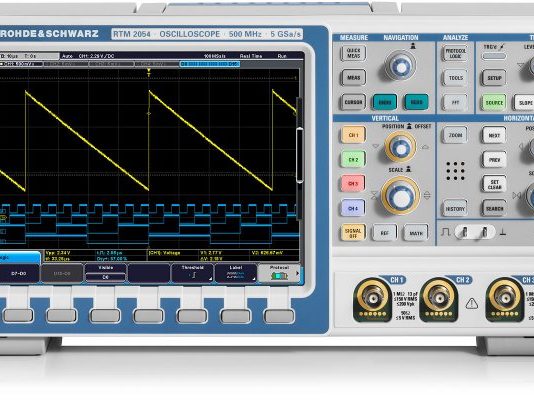Click the green trigger SOURCE button
This screenshot has height=400, width=534.
click(x=494, y=102)
